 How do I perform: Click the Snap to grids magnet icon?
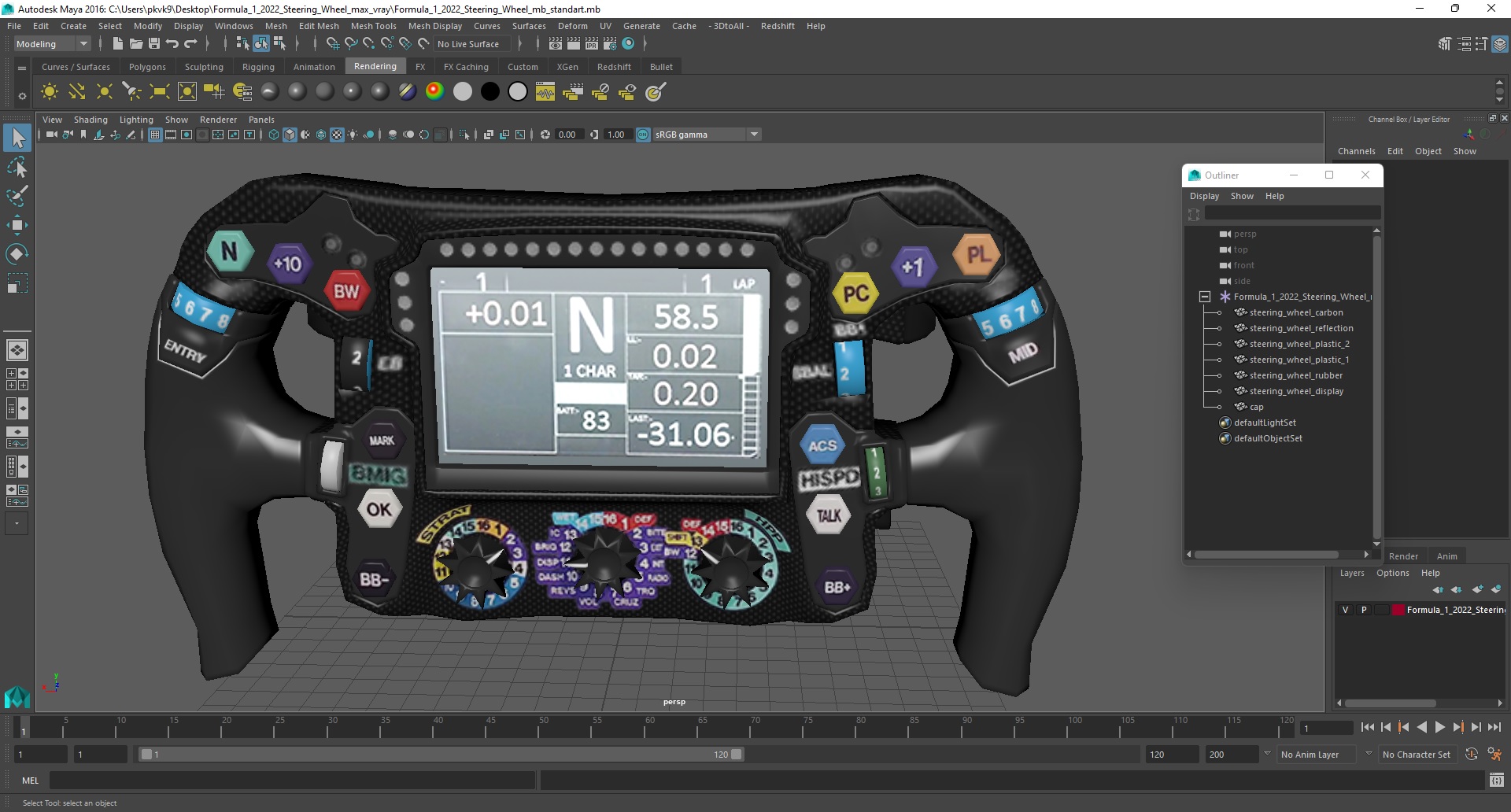[x=333, y=44]
